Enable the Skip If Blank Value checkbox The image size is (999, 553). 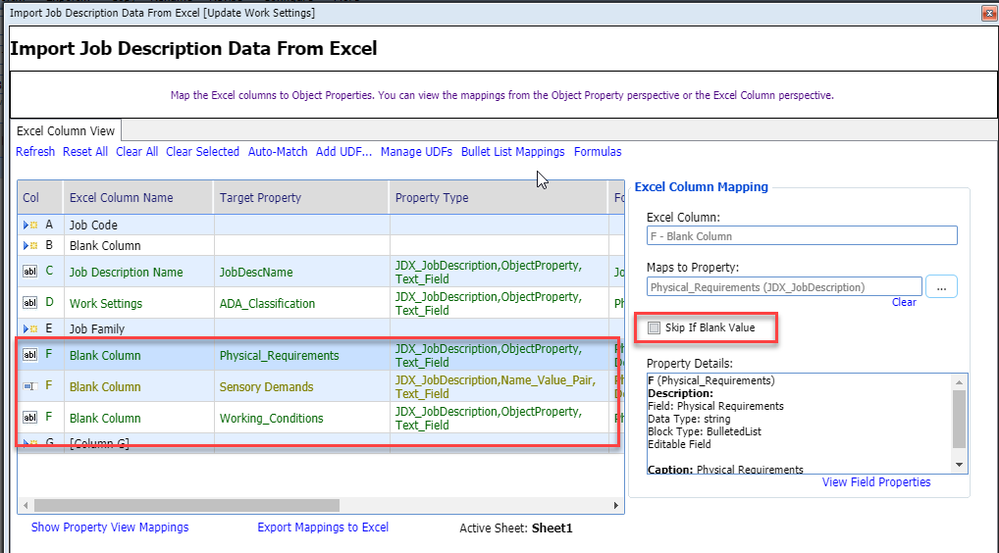[x=654, y=328]
